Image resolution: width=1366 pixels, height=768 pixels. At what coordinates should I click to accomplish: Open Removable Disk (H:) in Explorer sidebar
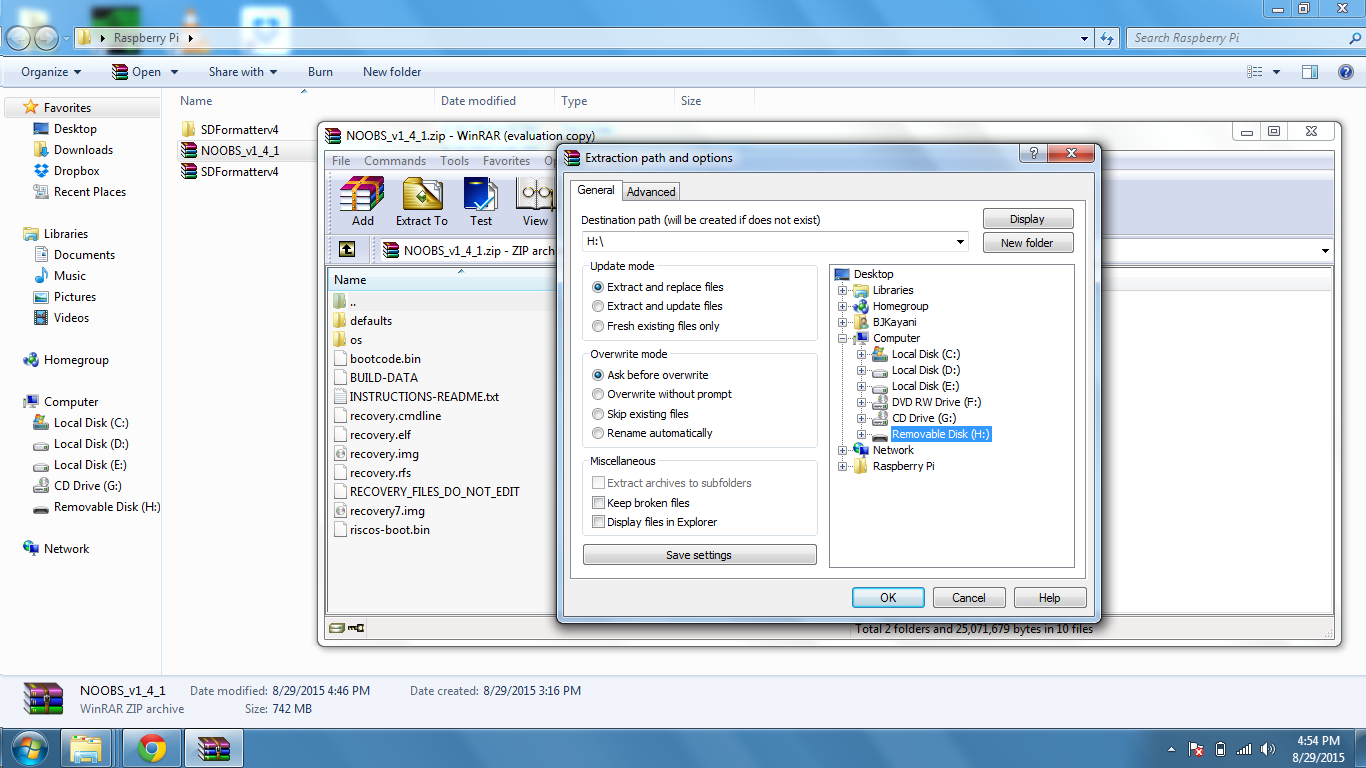click(107, 507)
